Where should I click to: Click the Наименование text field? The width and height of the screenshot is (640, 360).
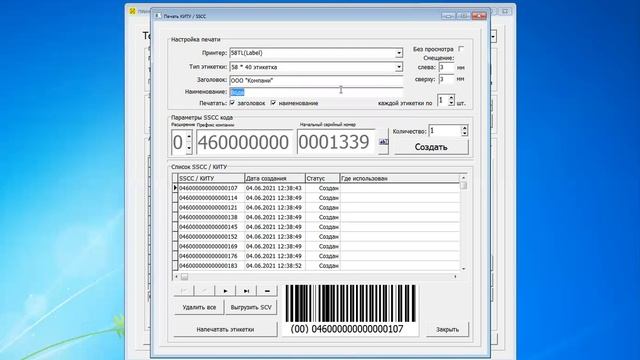(316, 92)
